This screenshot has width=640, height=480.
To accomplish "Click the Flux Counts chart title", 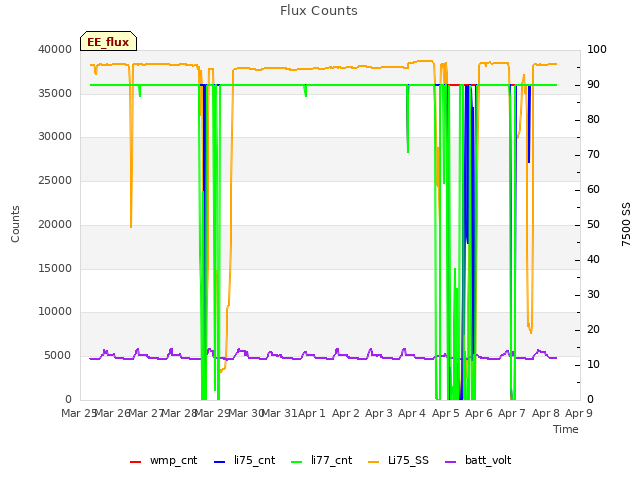I will [319, 11].
